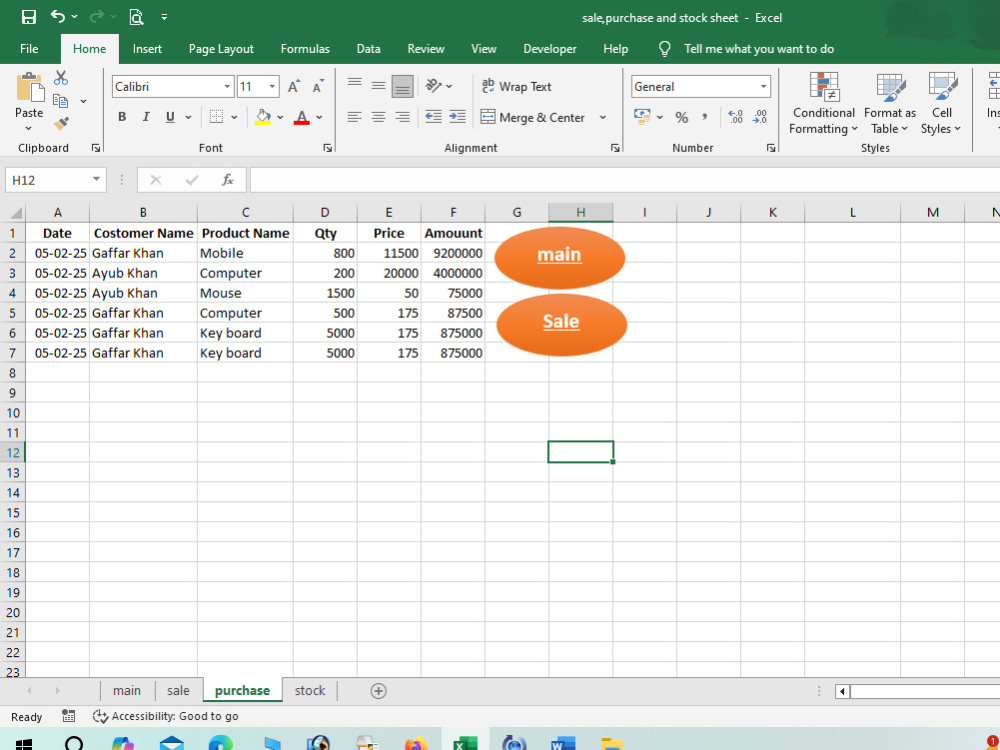
Task: Switch to the Insert ribbon tab
Action: coord(147,49)
